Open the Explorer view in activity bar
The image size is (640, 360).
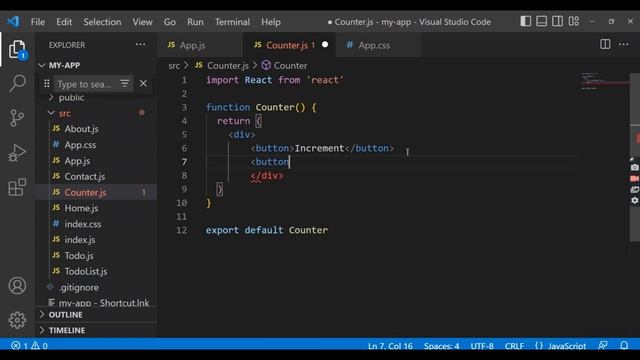[17, 49]
